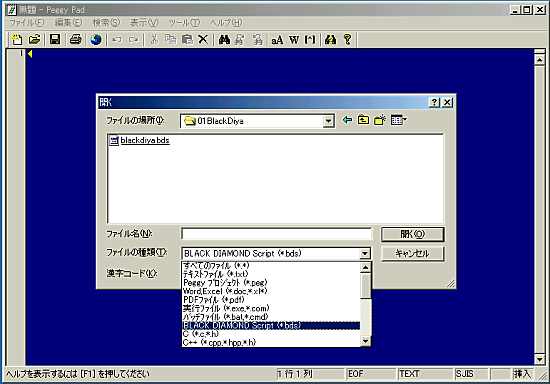Click the ファイル名 input field
The height and width of the screenshot is (384, 550).
276,234
